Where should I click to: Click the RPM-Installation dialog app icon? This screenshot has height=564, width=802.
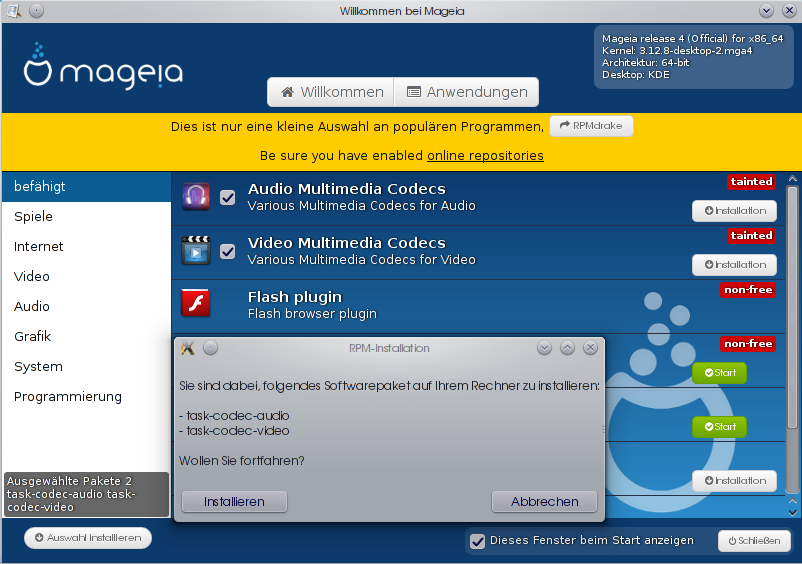[x=188, y=348]
